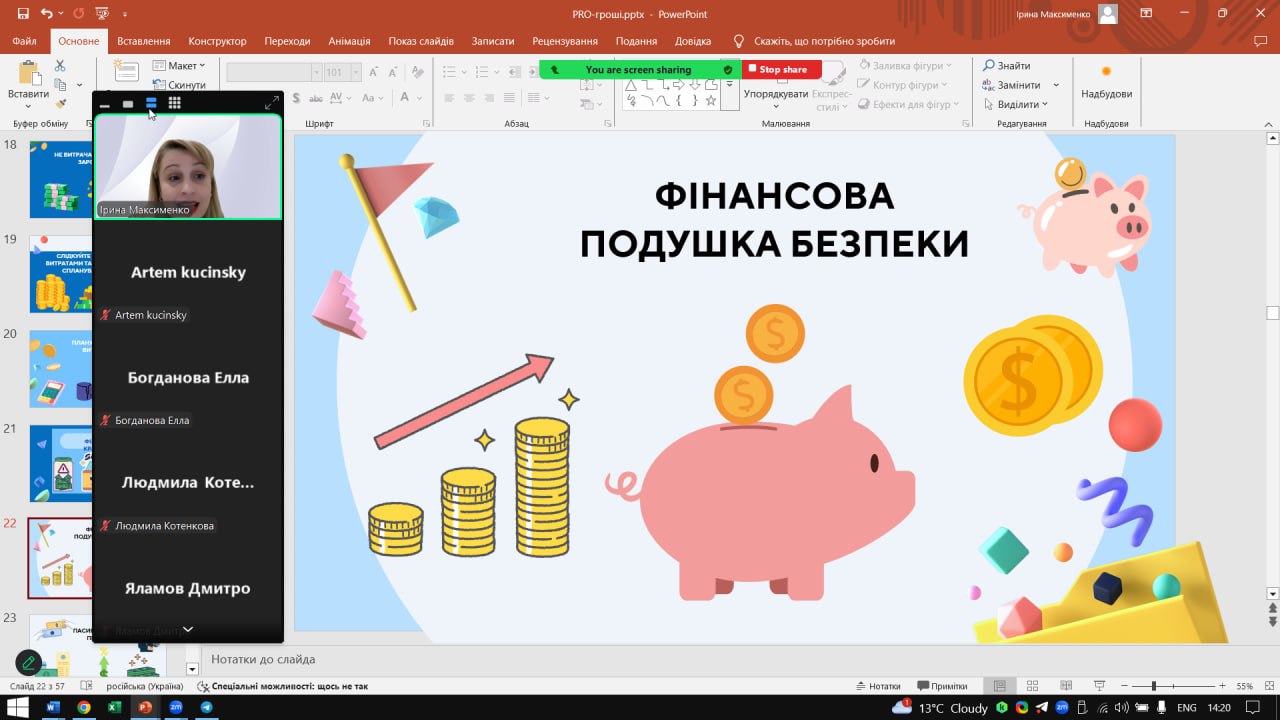This screenshot has width=1280, height=720.
Task: Open the Анімація ribbon tab
Action: (349, 41)
